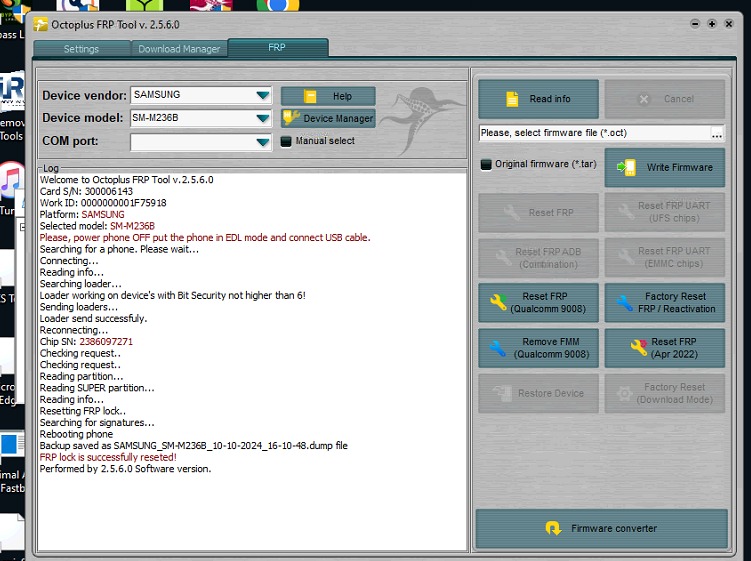Click log line 'Performed by 2.5.6.0 Software version.'
This screenshot has width=751, height=561.
pyautogui.click(x=125, y=469)
